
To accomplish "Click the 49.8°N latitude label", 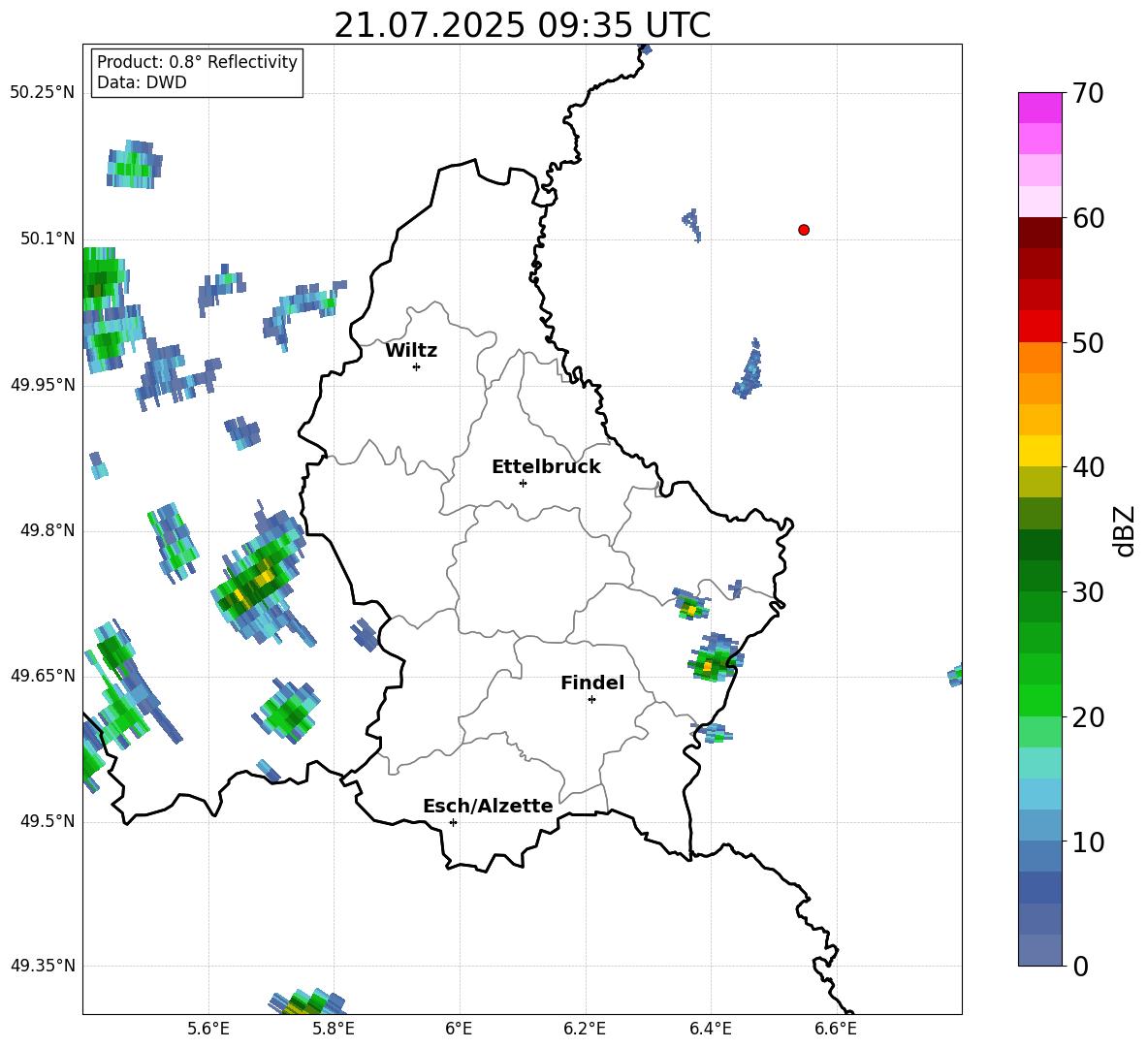I will [x=48, y=530].
